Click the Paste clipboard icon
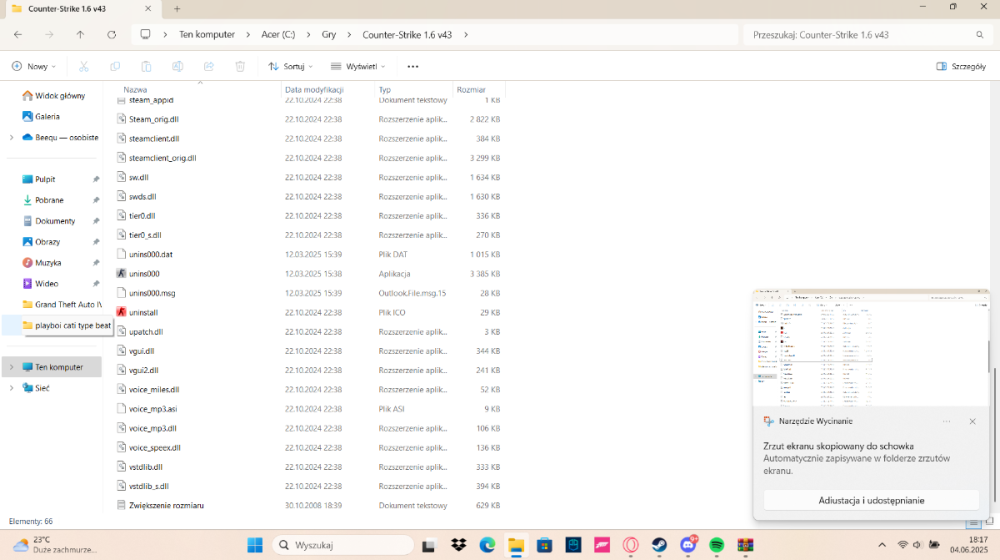The height and width of the screenshot is (560, 1000). coord(146,66)
